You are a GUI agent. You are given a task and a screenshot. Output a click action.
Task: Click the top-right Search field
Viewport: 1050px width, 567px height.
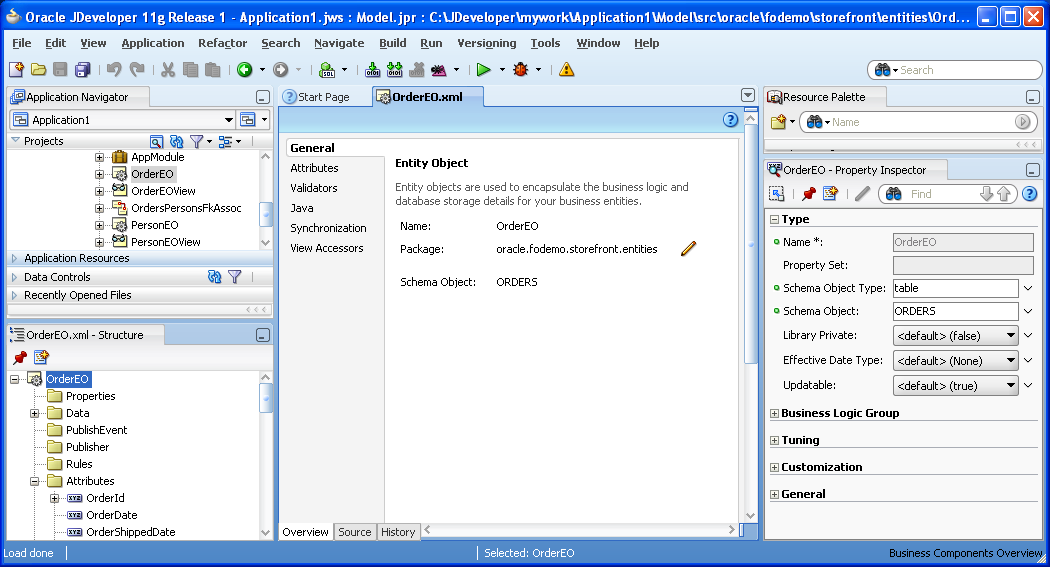pos(954,70)
